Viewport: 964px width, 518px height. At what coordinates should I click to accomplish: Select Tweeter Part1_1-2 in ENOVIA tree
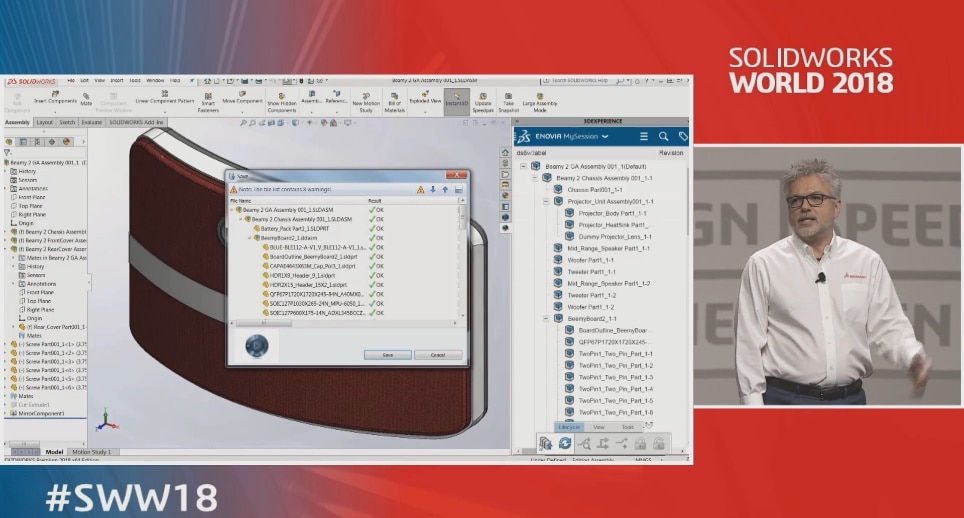591,296
